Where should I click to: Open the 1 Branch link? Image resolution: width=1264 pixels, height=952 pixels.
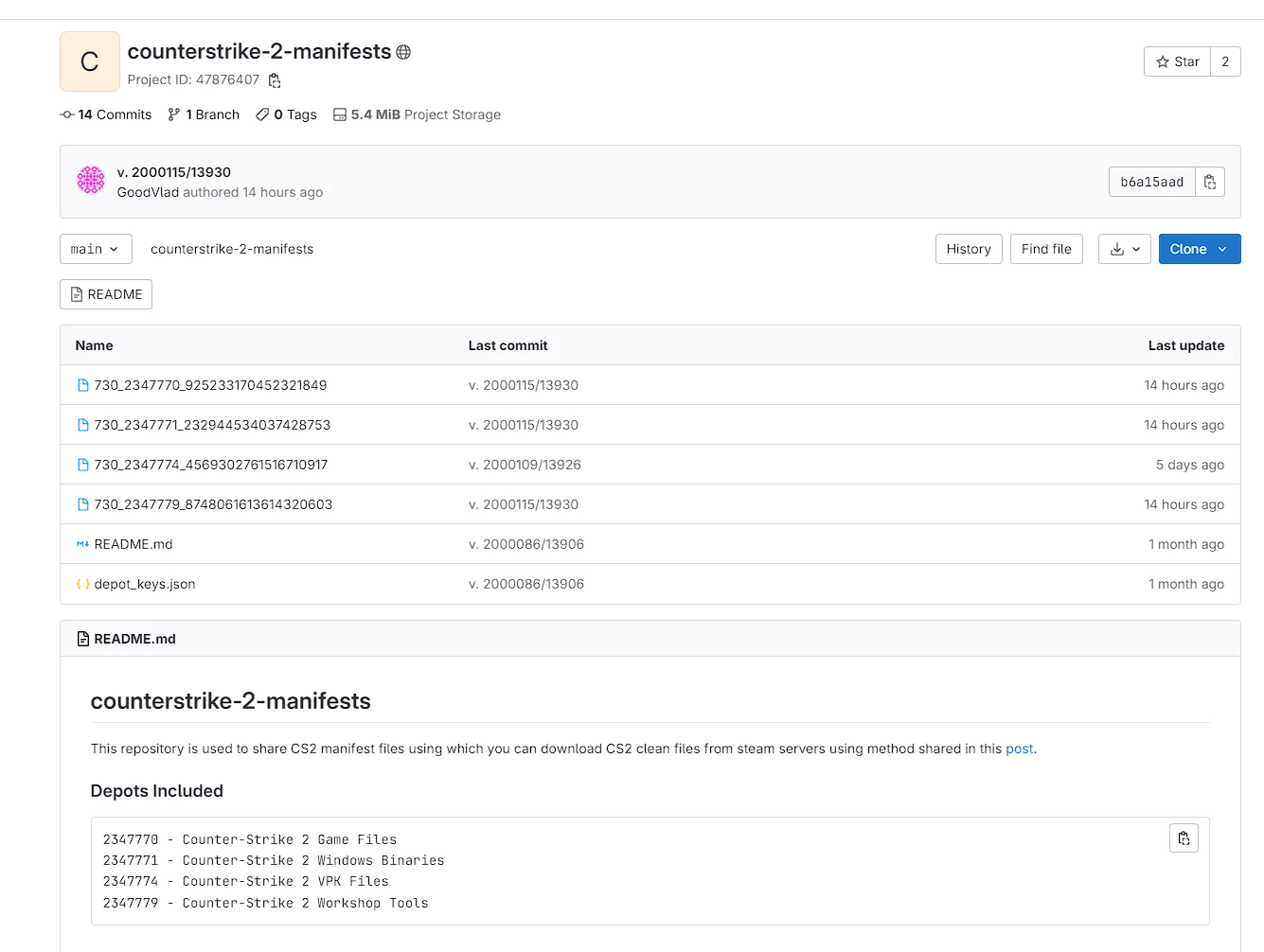205,115
